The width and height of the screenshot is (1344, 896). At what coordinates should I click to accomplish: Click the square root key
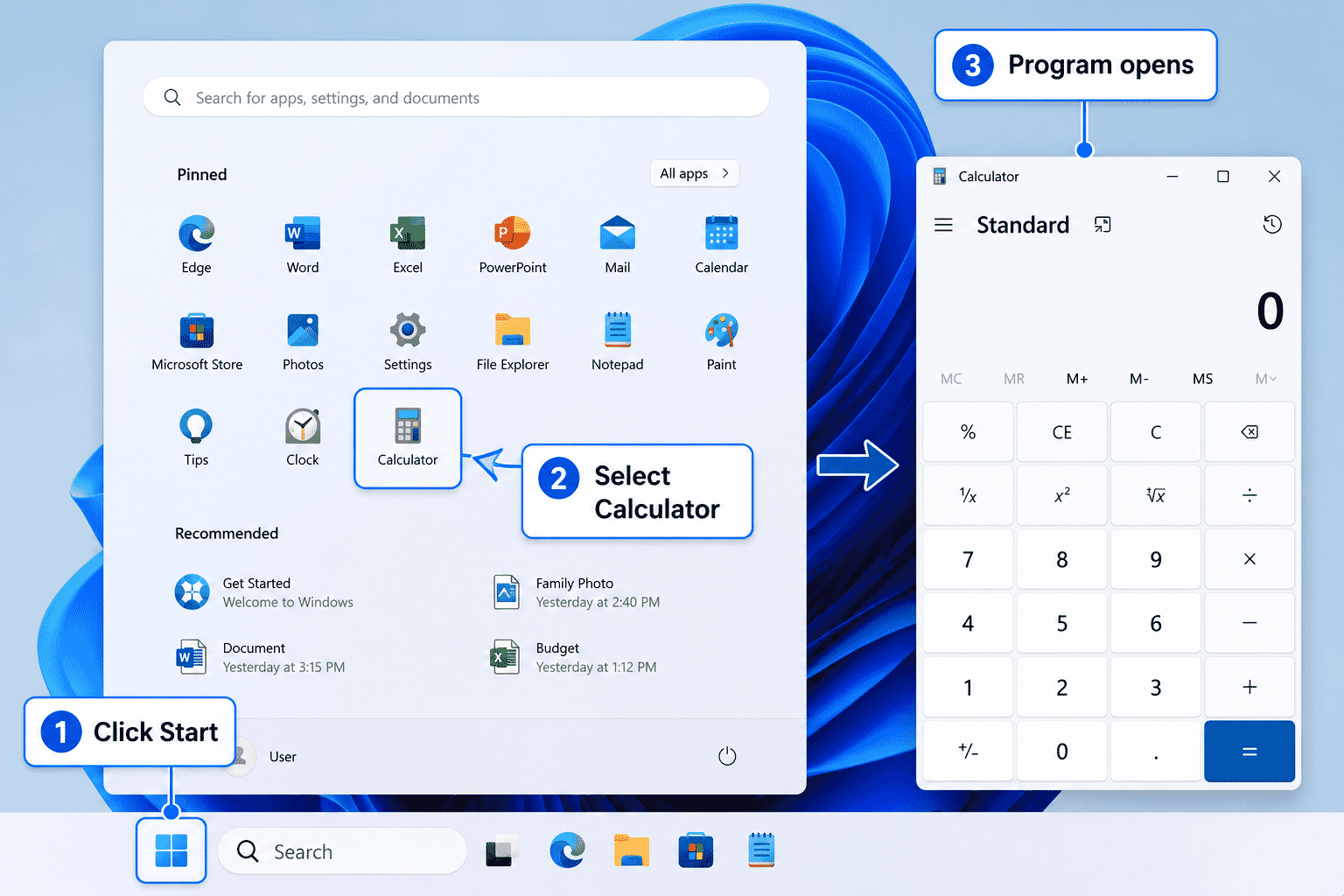[1156, 495]
